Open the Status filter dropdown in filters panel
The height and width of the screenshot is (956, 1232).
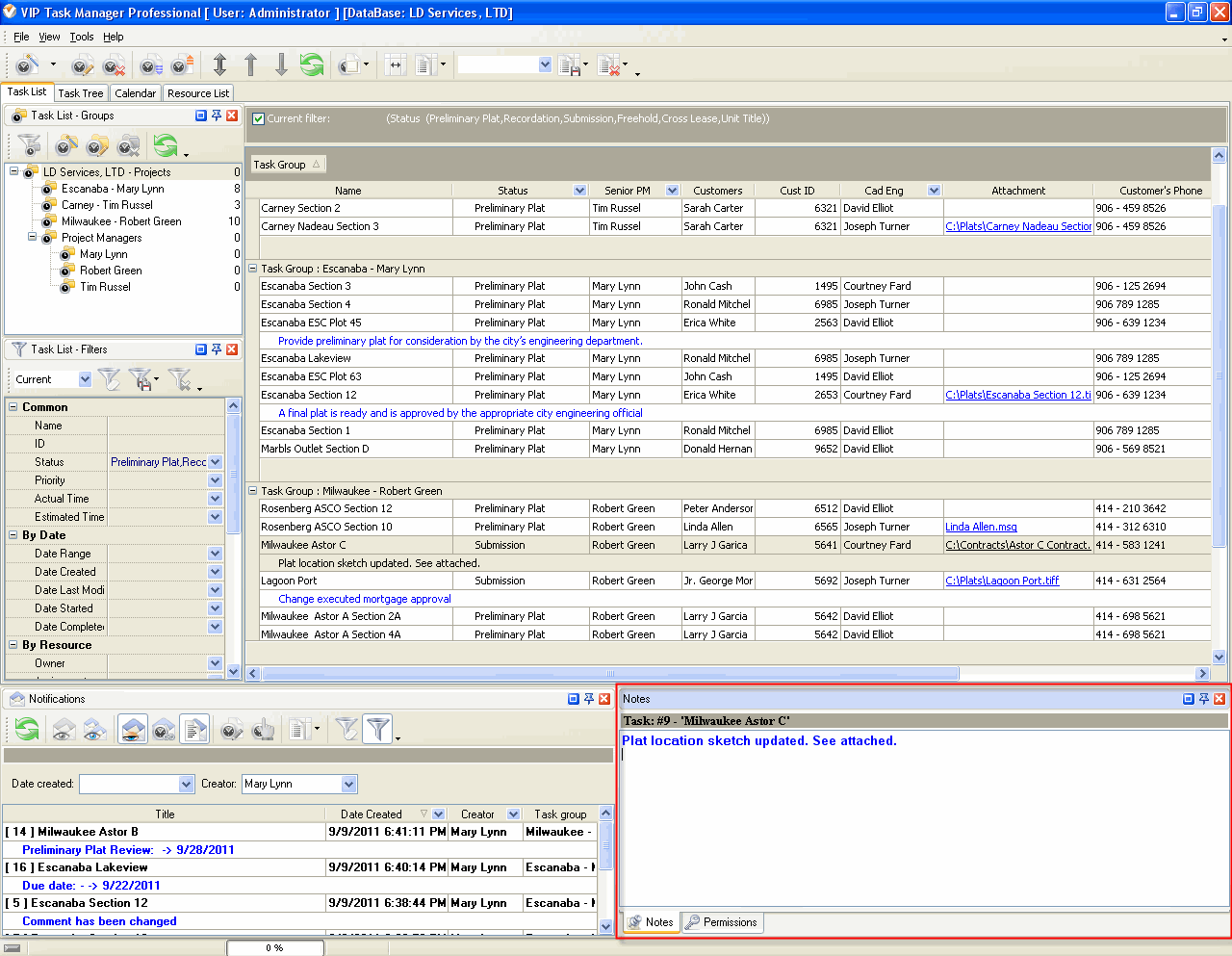coord(215,462)
